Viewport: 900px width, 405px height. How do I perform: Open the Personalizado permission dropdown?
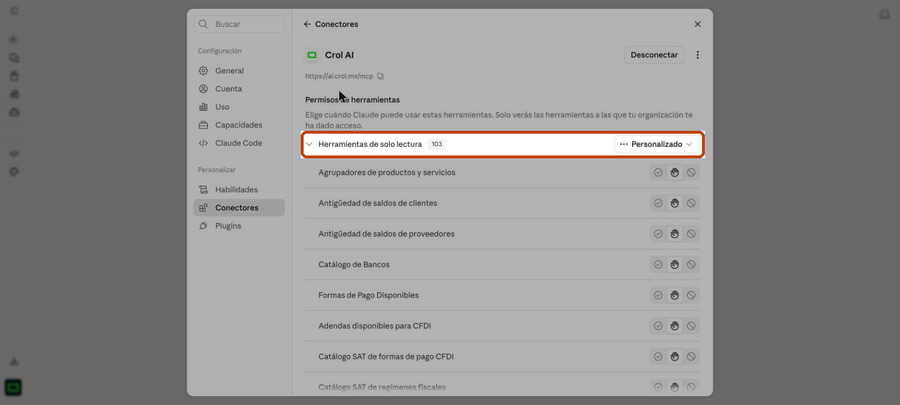click(x=656, y=145)
